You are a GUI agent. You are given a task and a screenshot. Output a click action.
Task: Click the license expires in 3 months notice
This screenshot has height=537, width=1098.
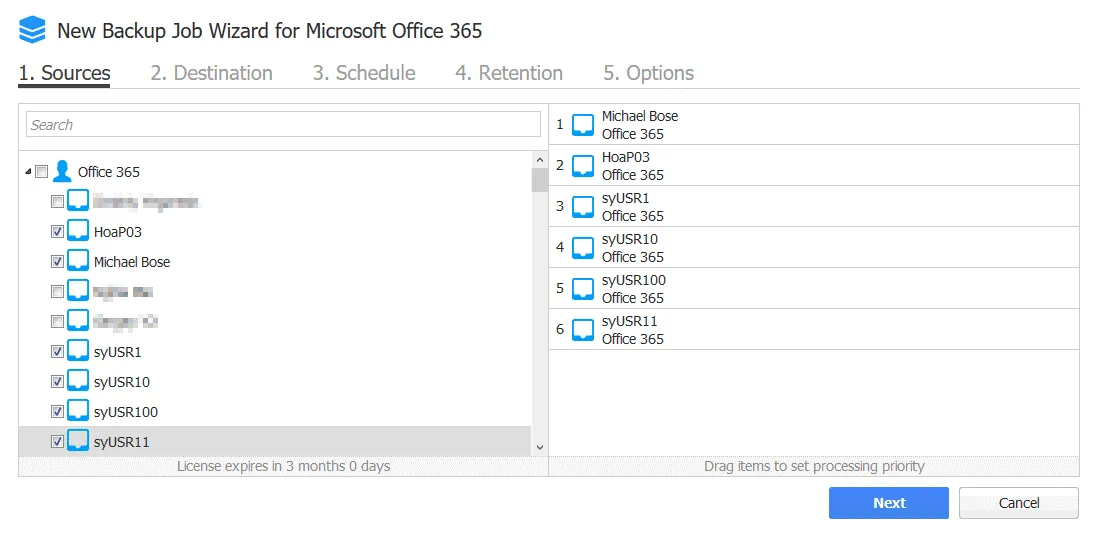[284, 466]
